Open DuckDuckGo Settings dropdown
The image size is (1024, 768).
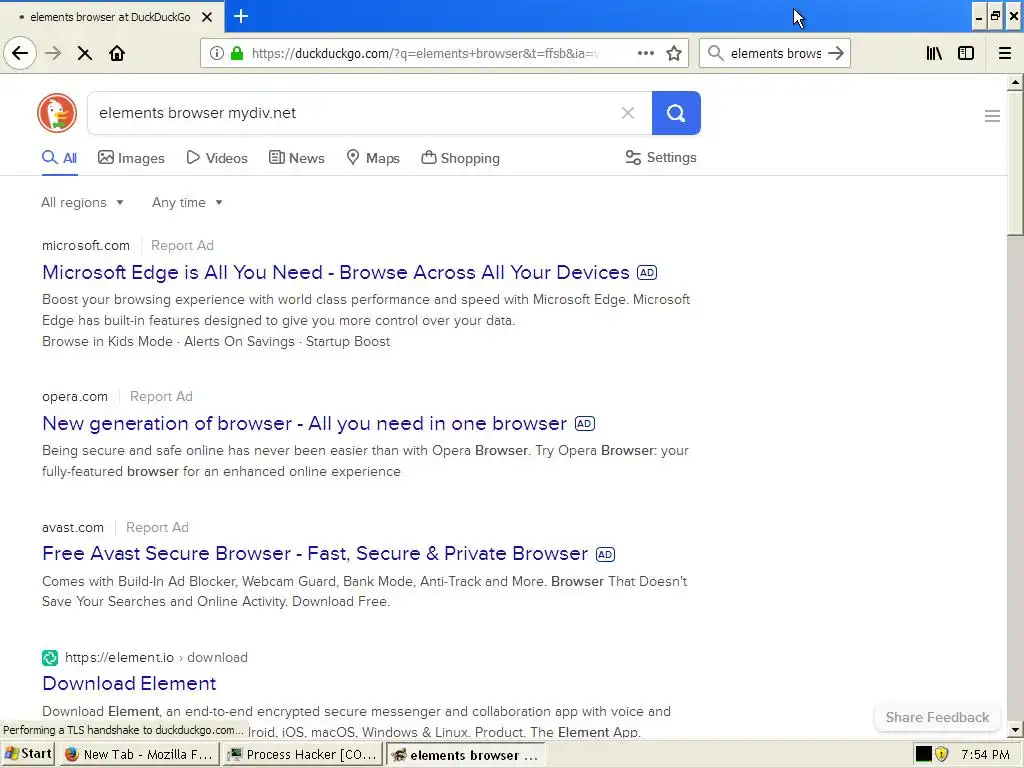661,157
